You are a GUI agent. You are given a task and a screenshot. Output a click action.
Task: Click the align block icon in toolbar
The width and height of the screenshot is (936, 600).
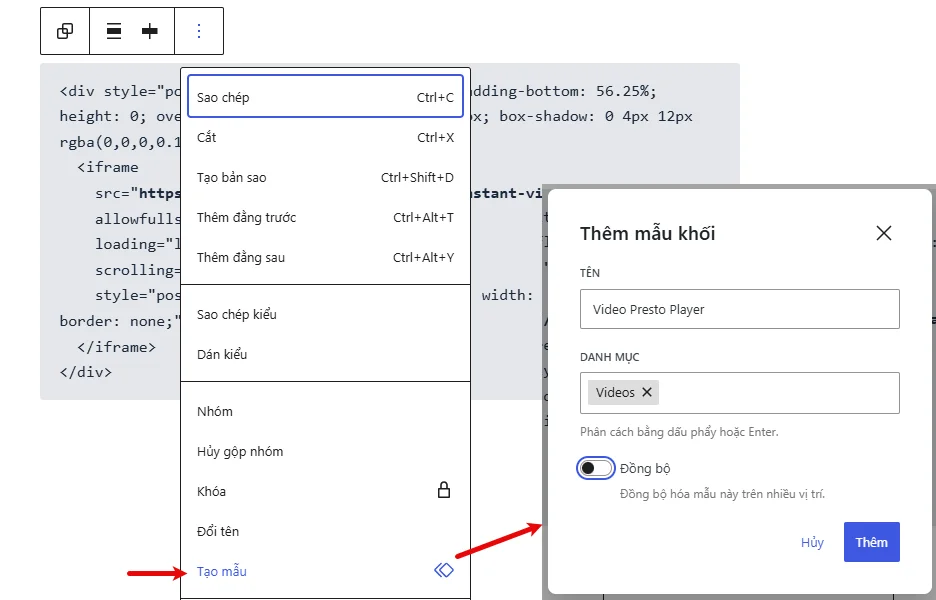click(x=114, y=31)
